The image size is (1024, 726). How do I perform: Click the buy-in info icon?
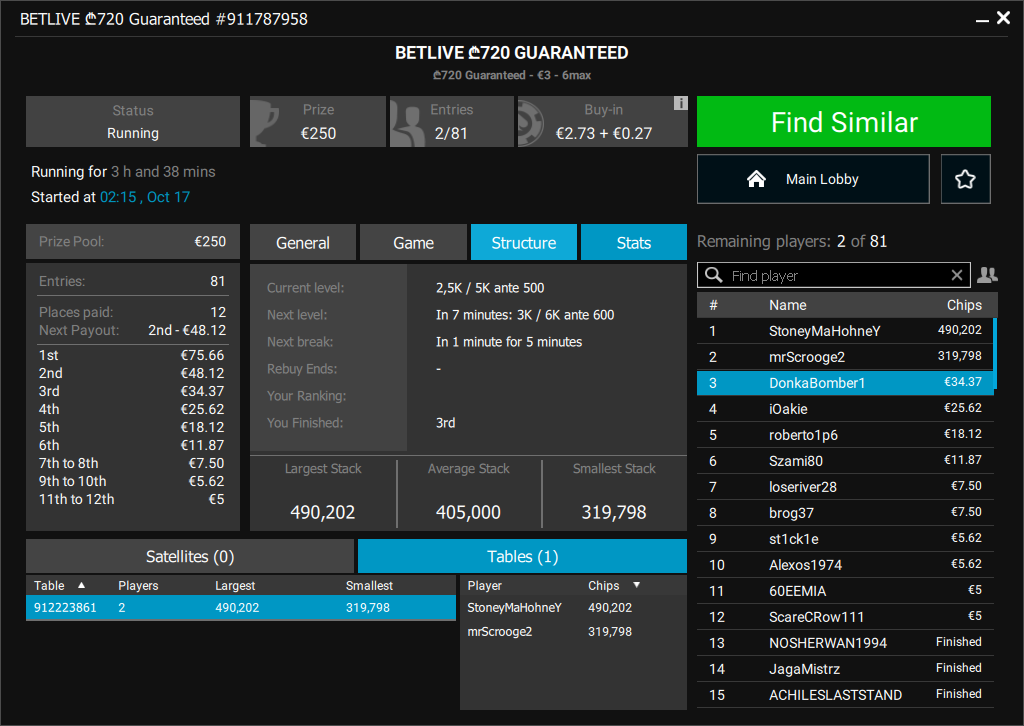click(680, 103)
